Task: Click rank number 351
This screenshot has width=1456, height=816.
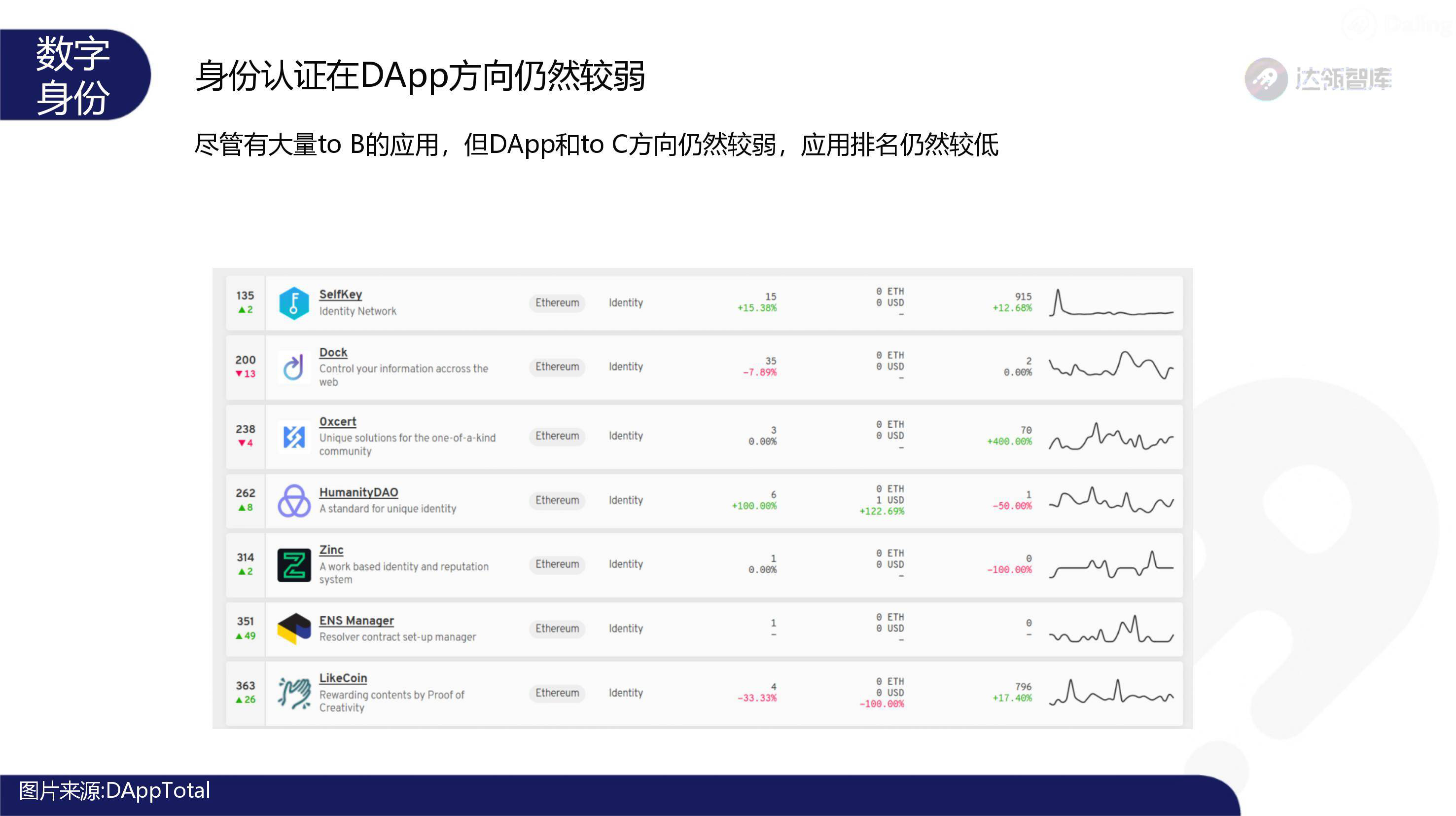Action: (x=246, y=622)
